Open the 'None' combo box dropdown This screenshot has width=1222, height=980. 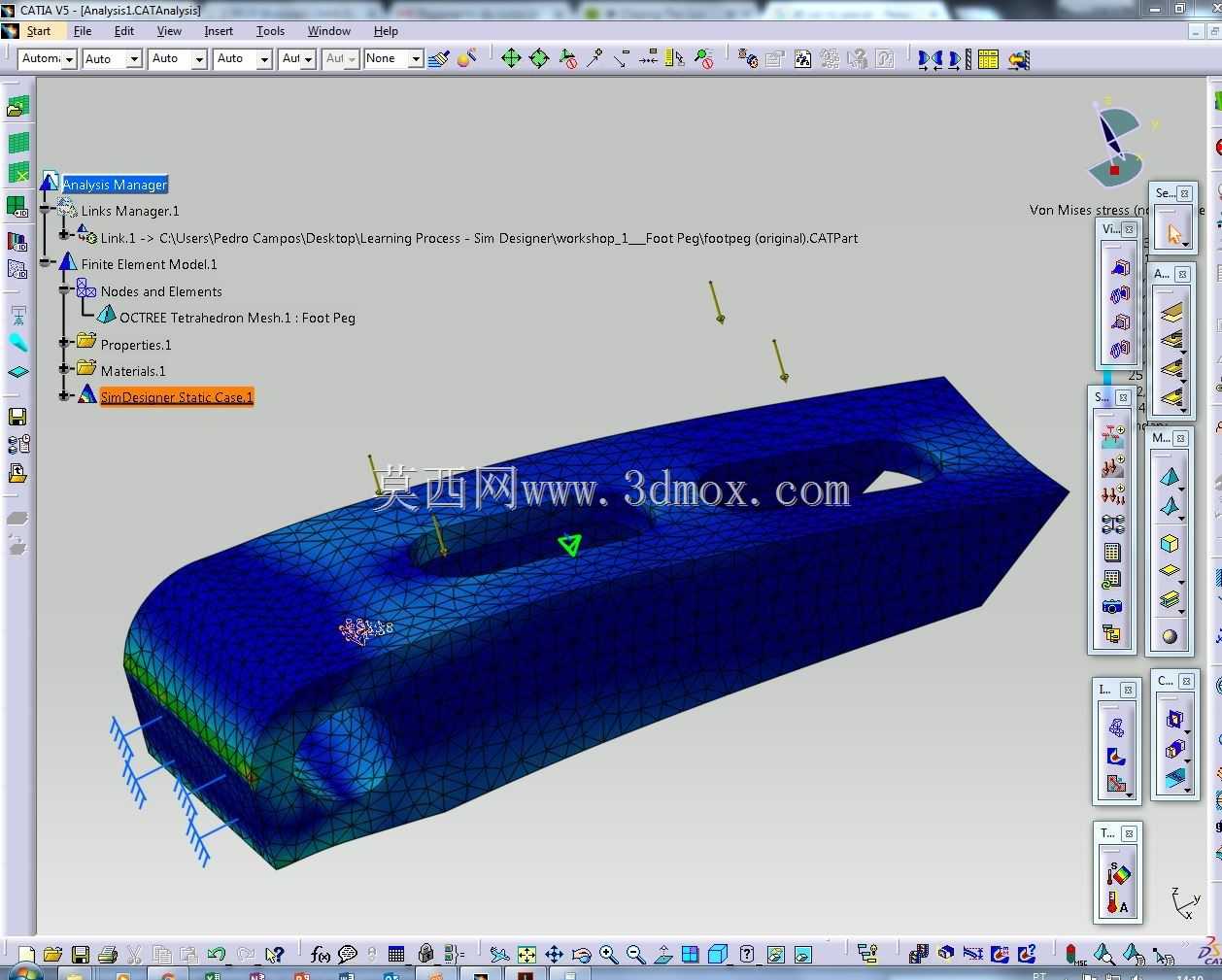click(x=416, y=59)
